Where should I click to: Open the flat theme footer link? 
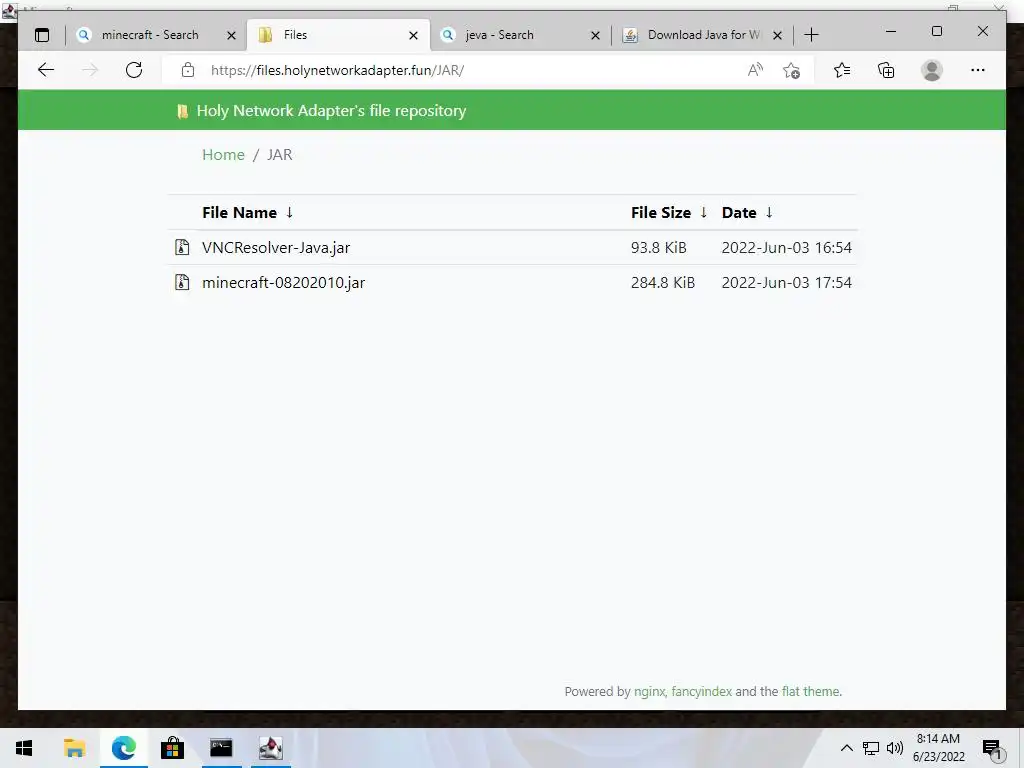pyautogui.click(x=810, y=691)
